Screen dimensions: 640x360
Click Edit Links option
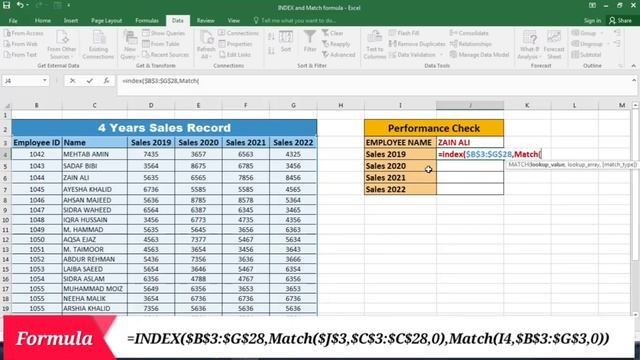235,54
